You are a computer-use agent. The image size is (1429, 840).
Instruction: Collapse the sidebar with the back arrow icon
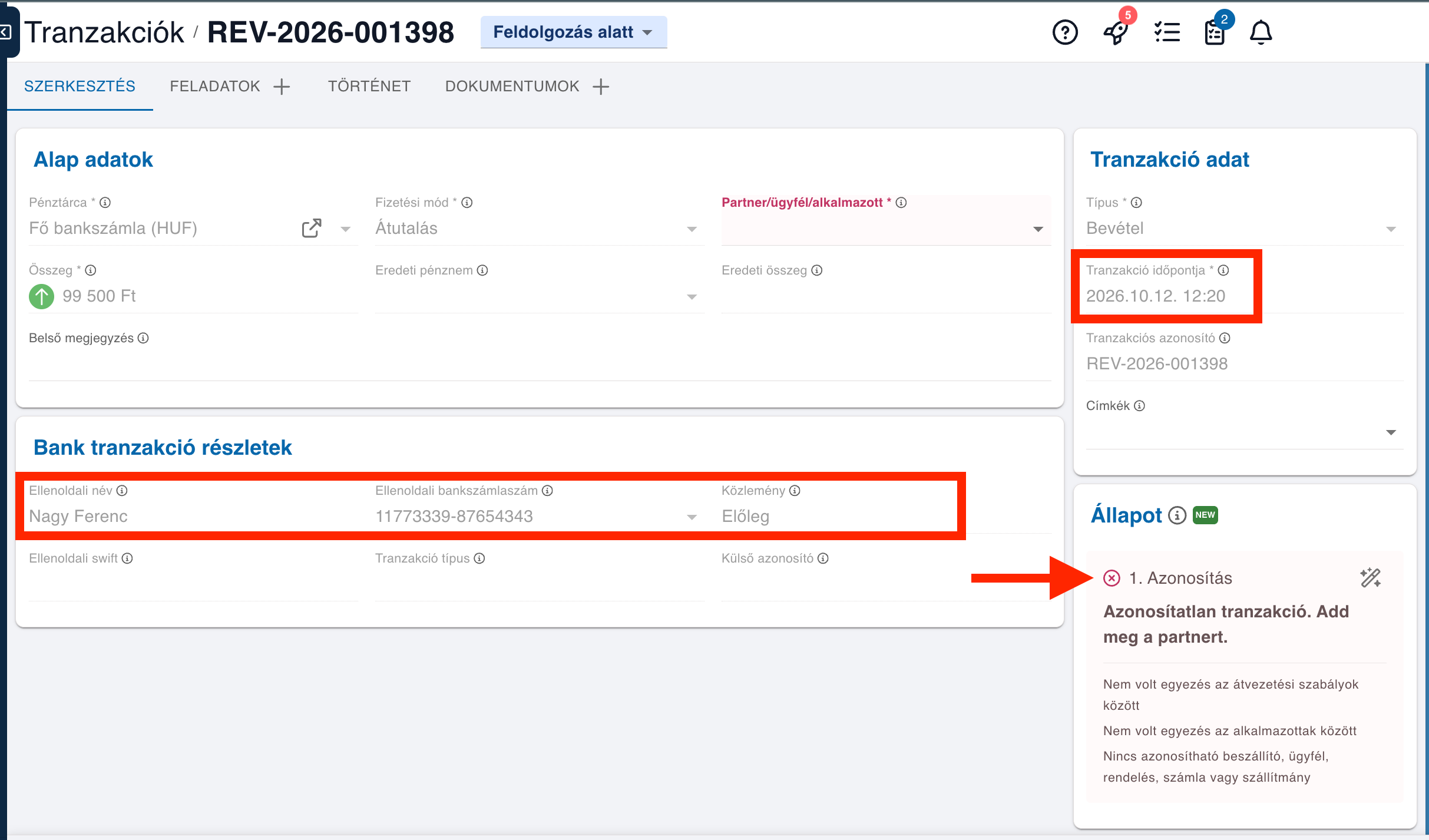coord(5,32)
